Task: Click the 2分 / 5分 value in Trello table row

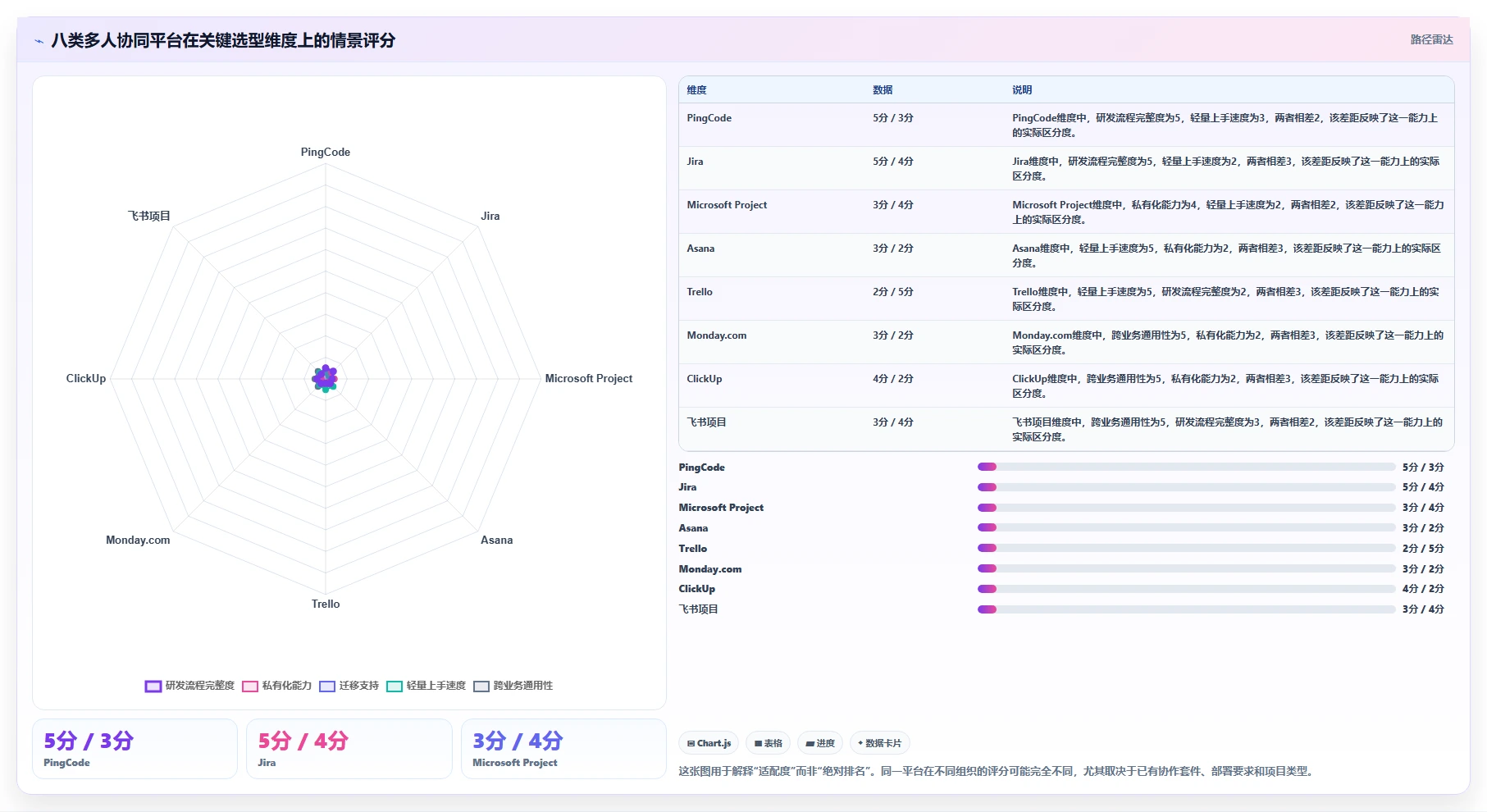Action: tap(893, 292)
